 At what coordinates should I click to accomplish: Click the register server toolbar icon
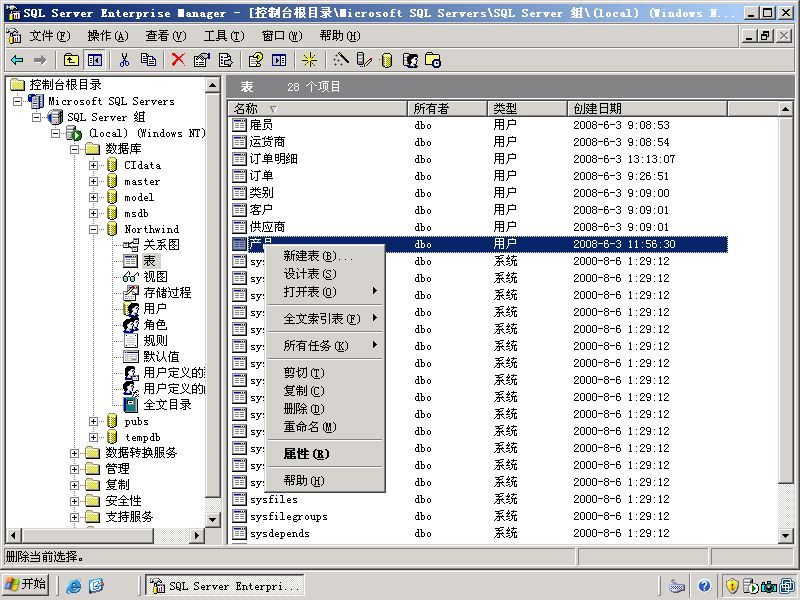tap(364, 60)
